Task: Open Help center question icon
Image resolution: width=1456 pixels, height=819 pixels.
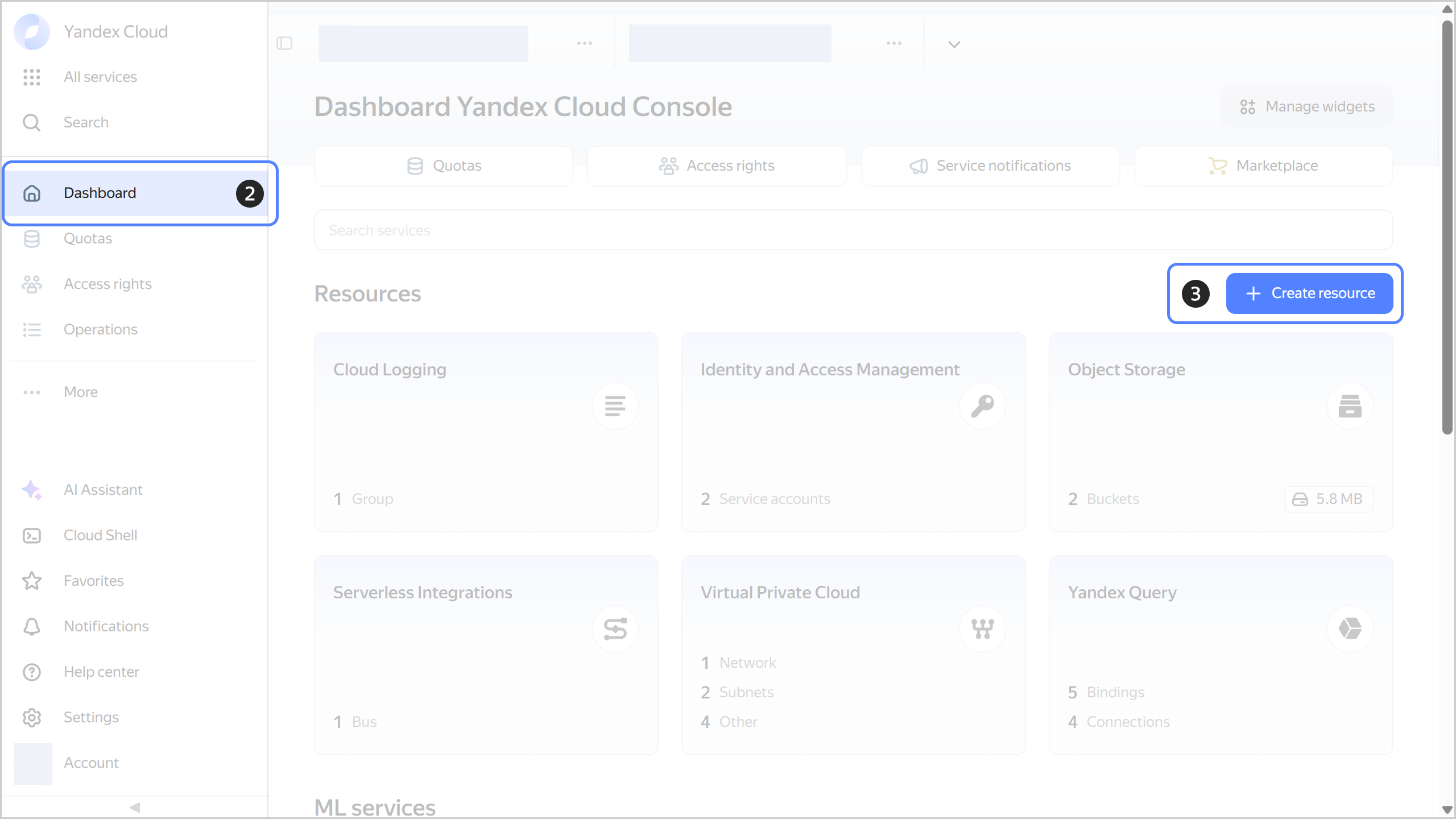Action: tap(32, 672)
